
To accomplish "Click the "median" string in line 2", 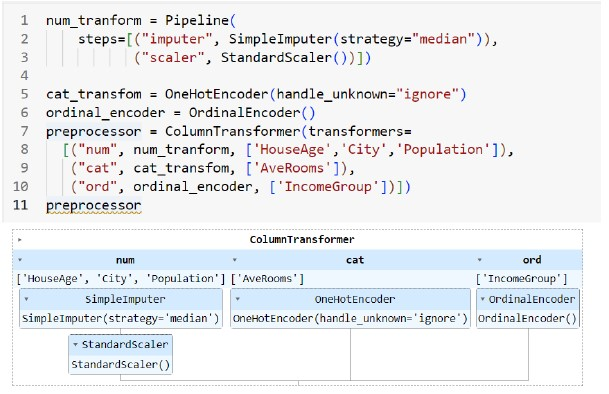I will [x=443, y=39].
